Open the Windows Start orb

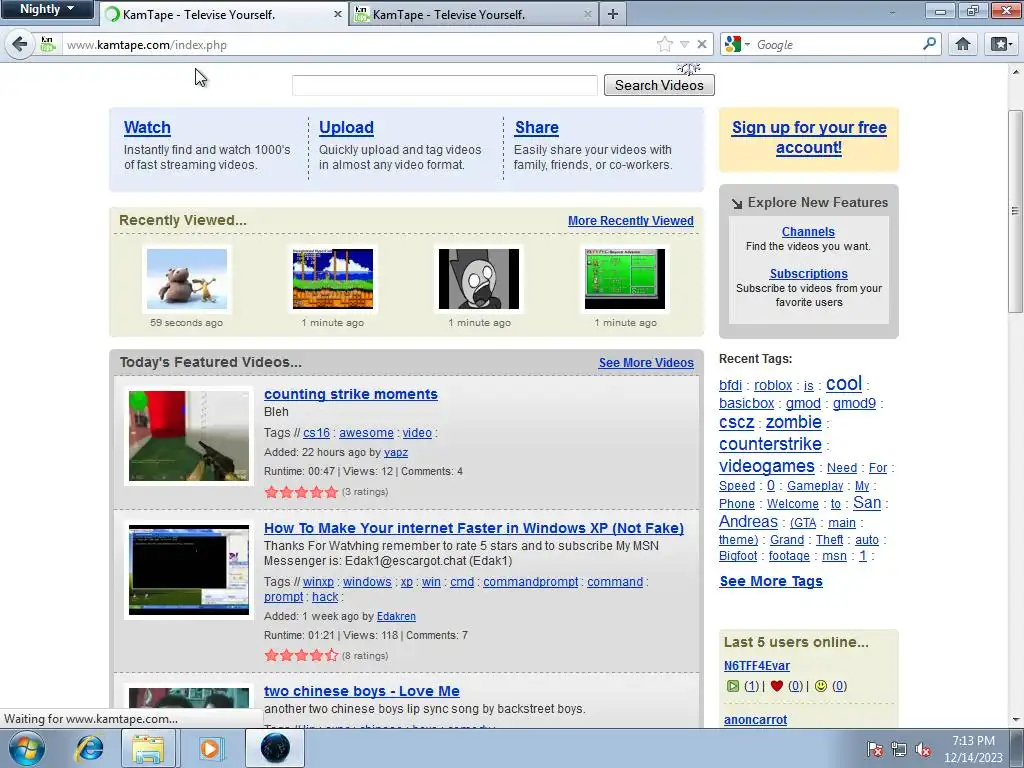click(26, 748)
